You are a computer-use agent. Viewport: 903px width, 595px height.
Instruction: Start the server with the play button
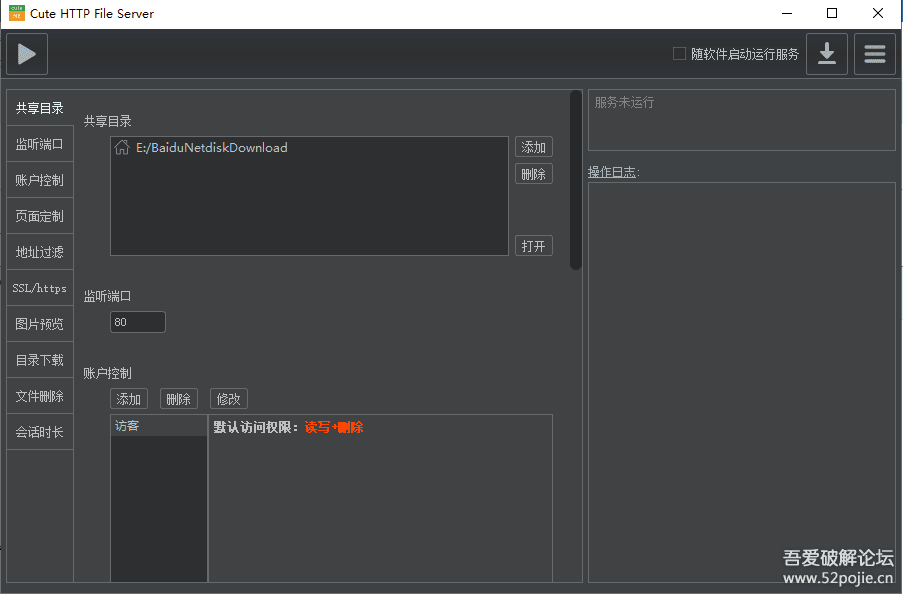27,54
